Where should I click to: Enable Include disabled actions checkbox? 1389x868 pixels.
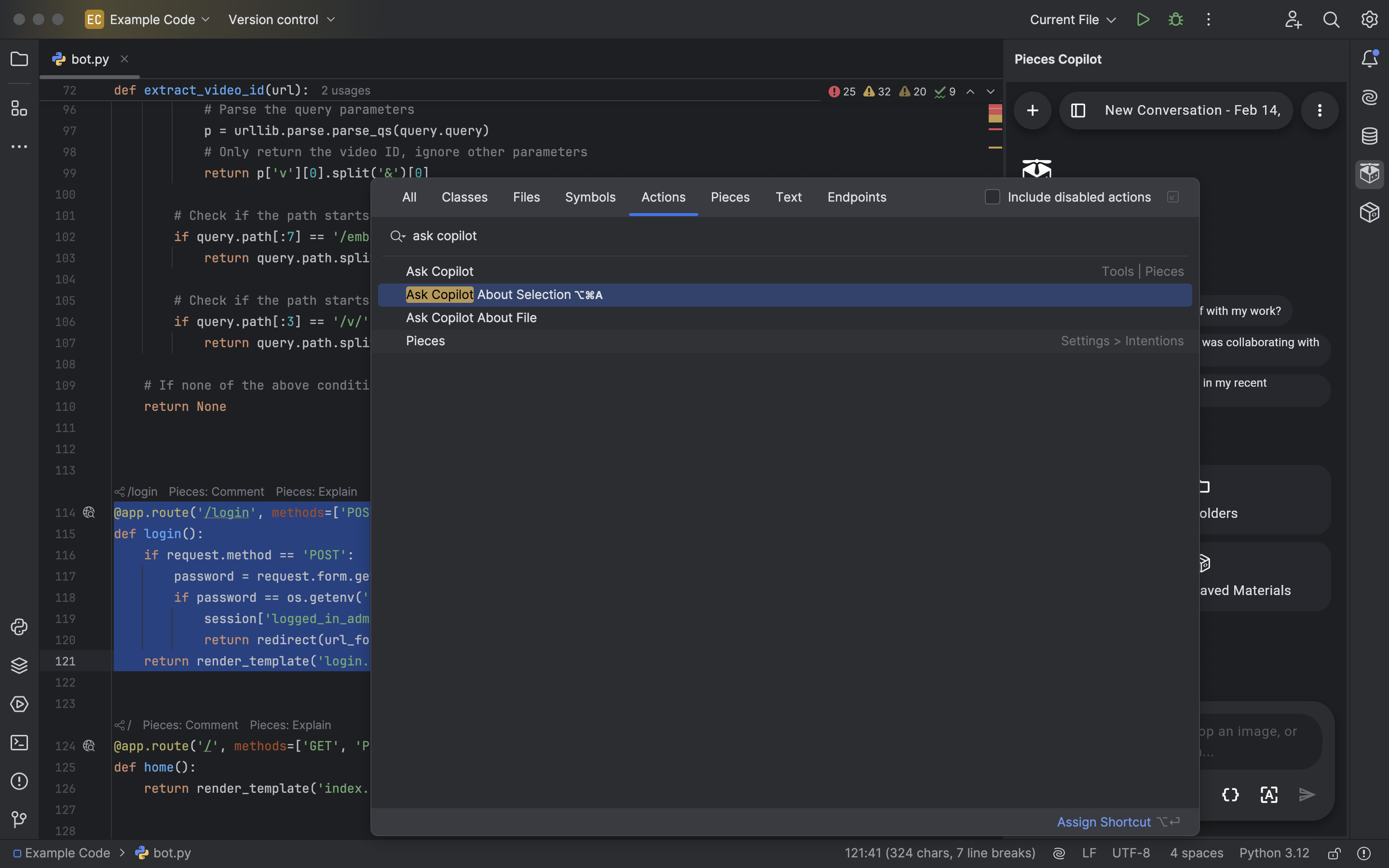[x=993, y=197]
